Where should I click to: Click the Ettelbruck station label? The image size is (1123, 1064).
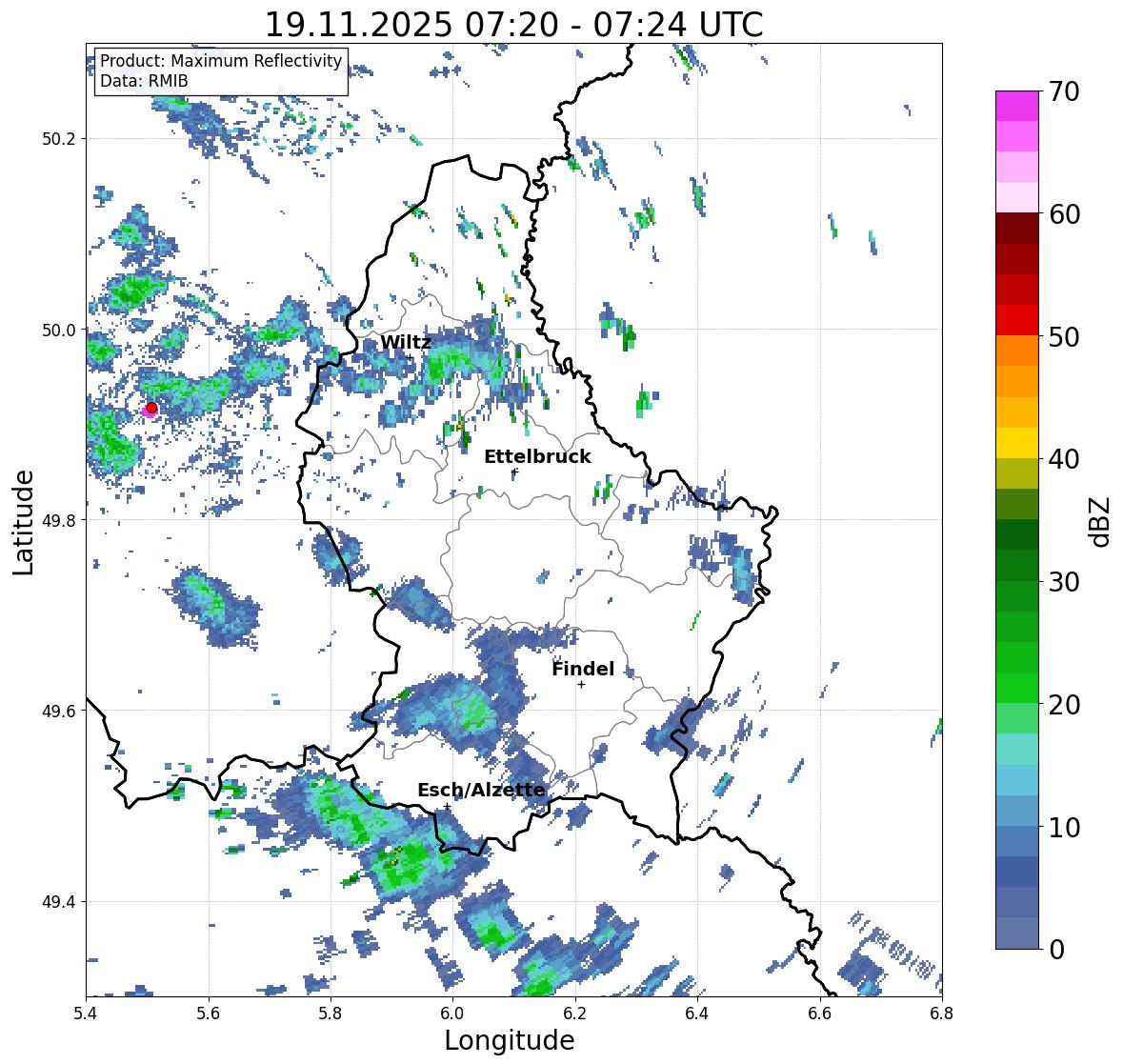point(537,457)
